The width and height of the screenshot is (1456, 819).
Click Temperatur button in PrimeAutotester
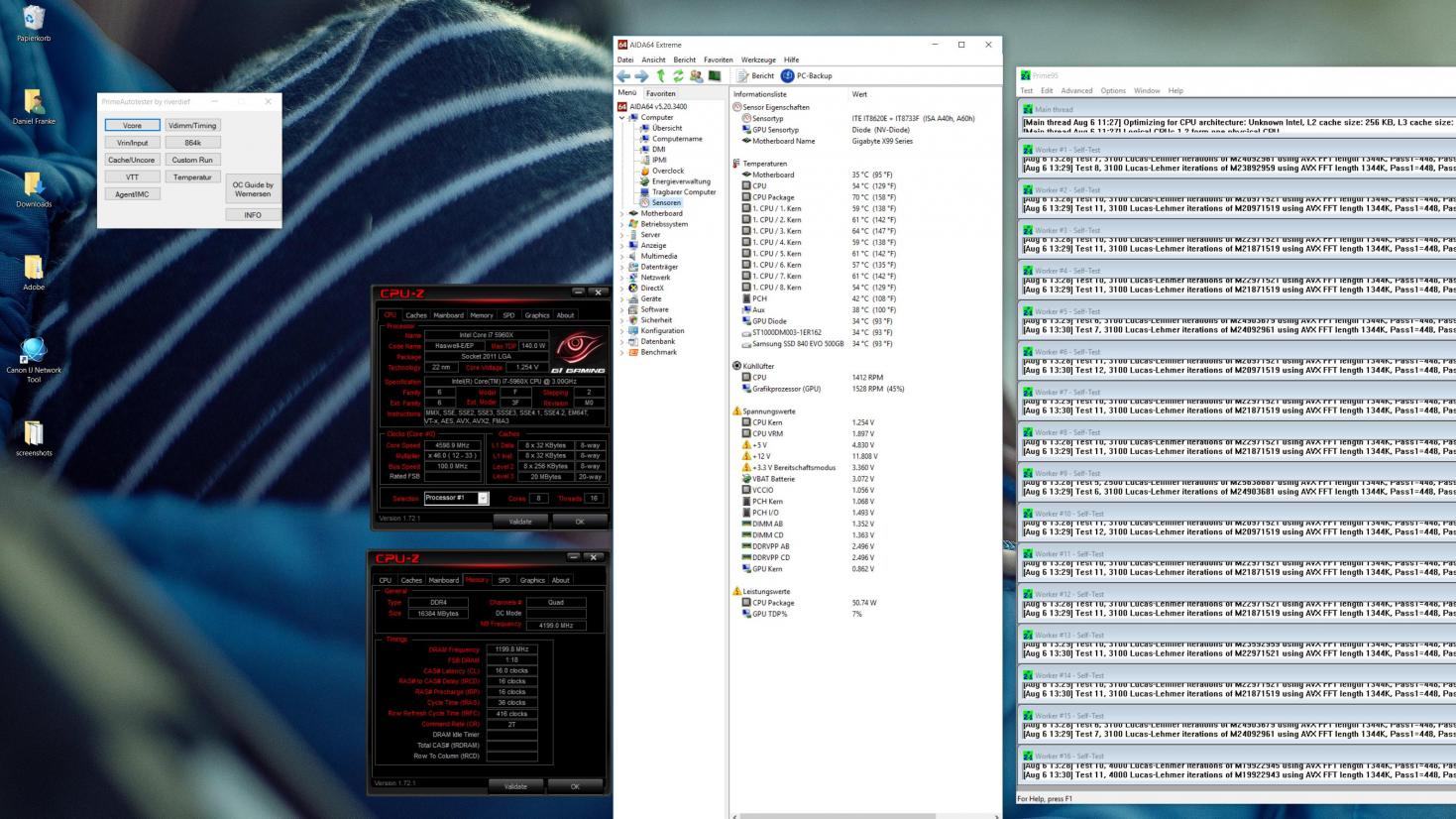(x=192, y=177)
